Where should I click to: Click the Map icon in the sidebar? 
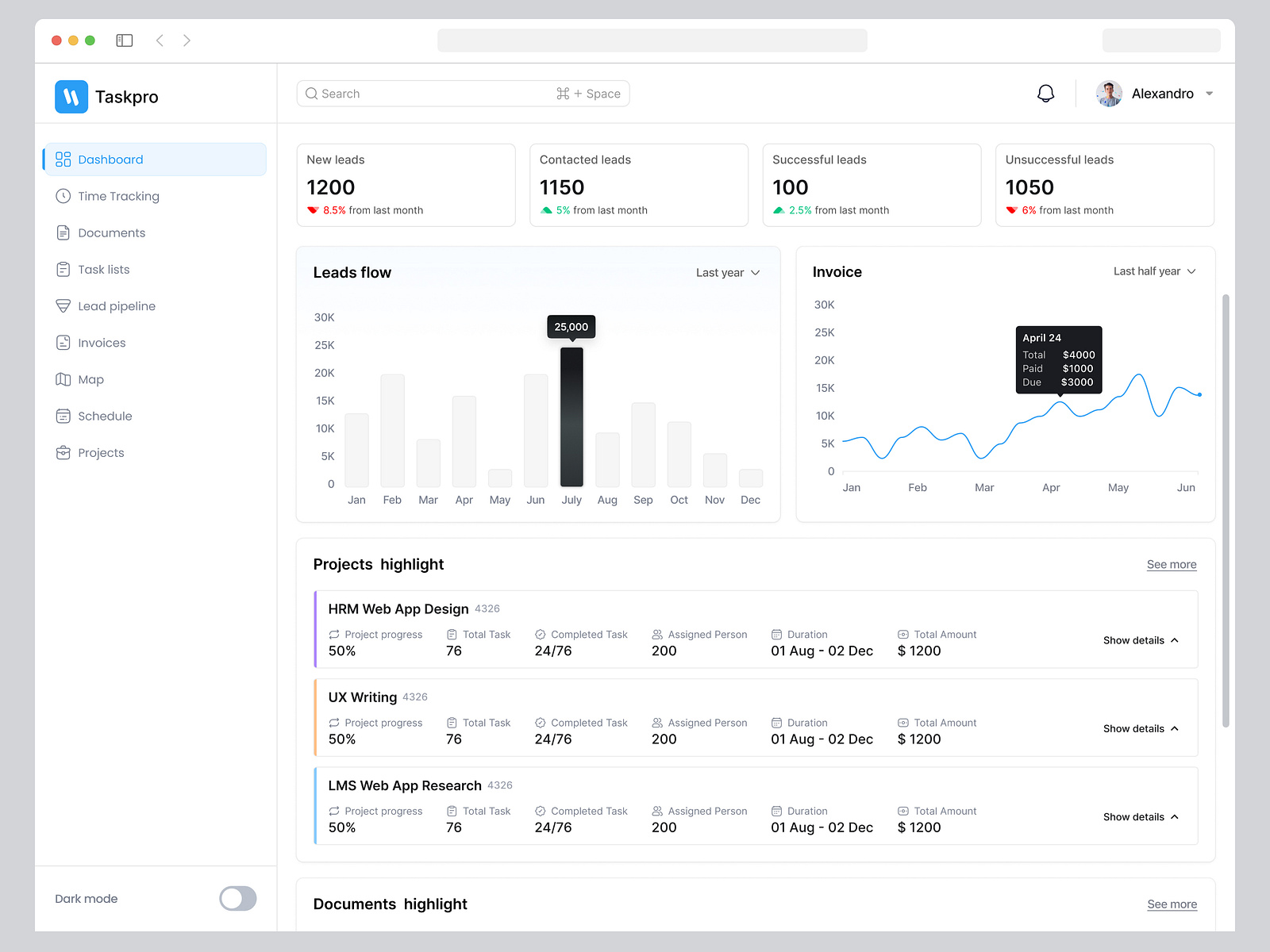pyautogui.click(x=63, y=379)
